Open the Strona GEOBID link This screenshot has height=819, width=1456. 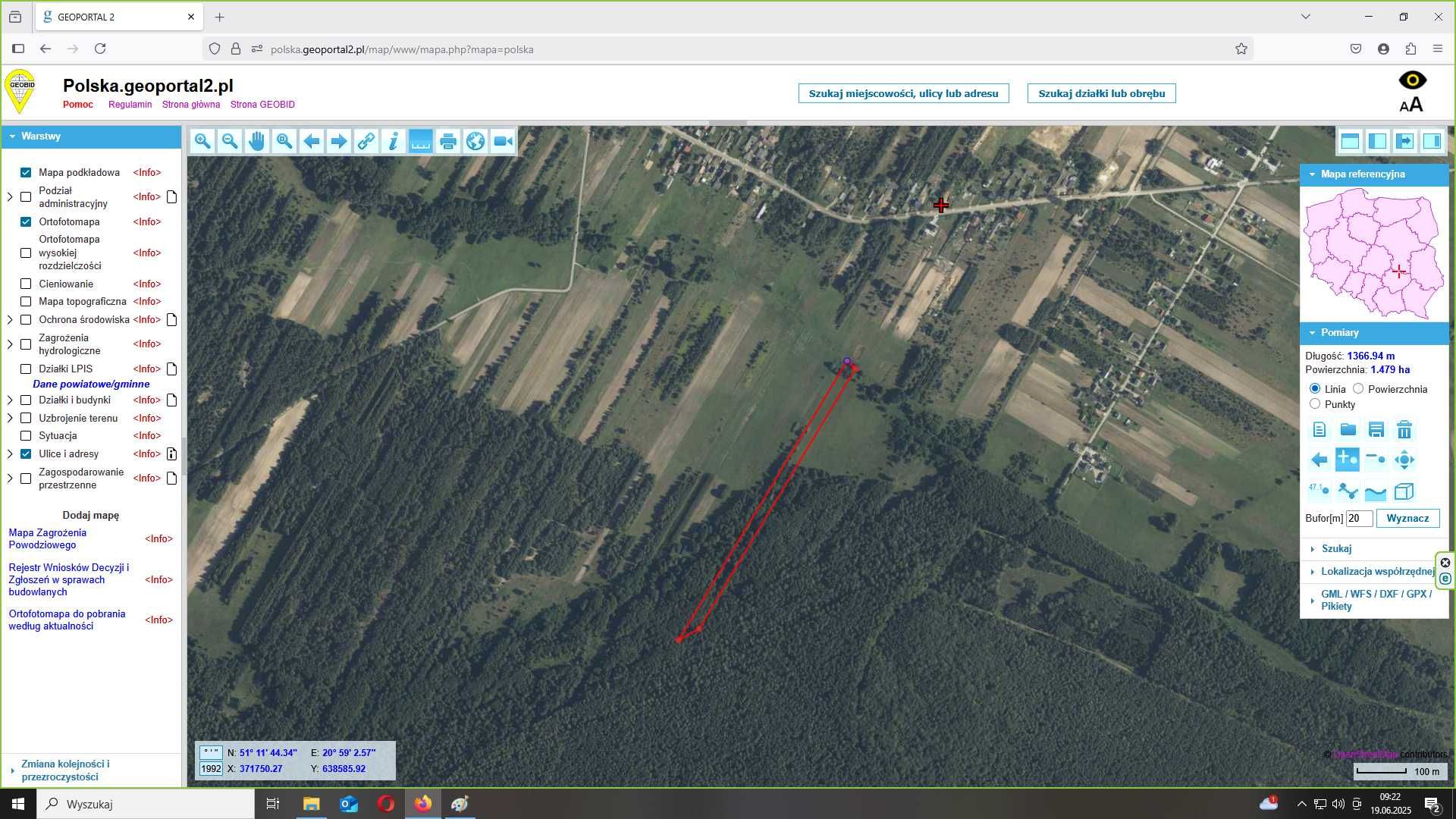[262, 105]
